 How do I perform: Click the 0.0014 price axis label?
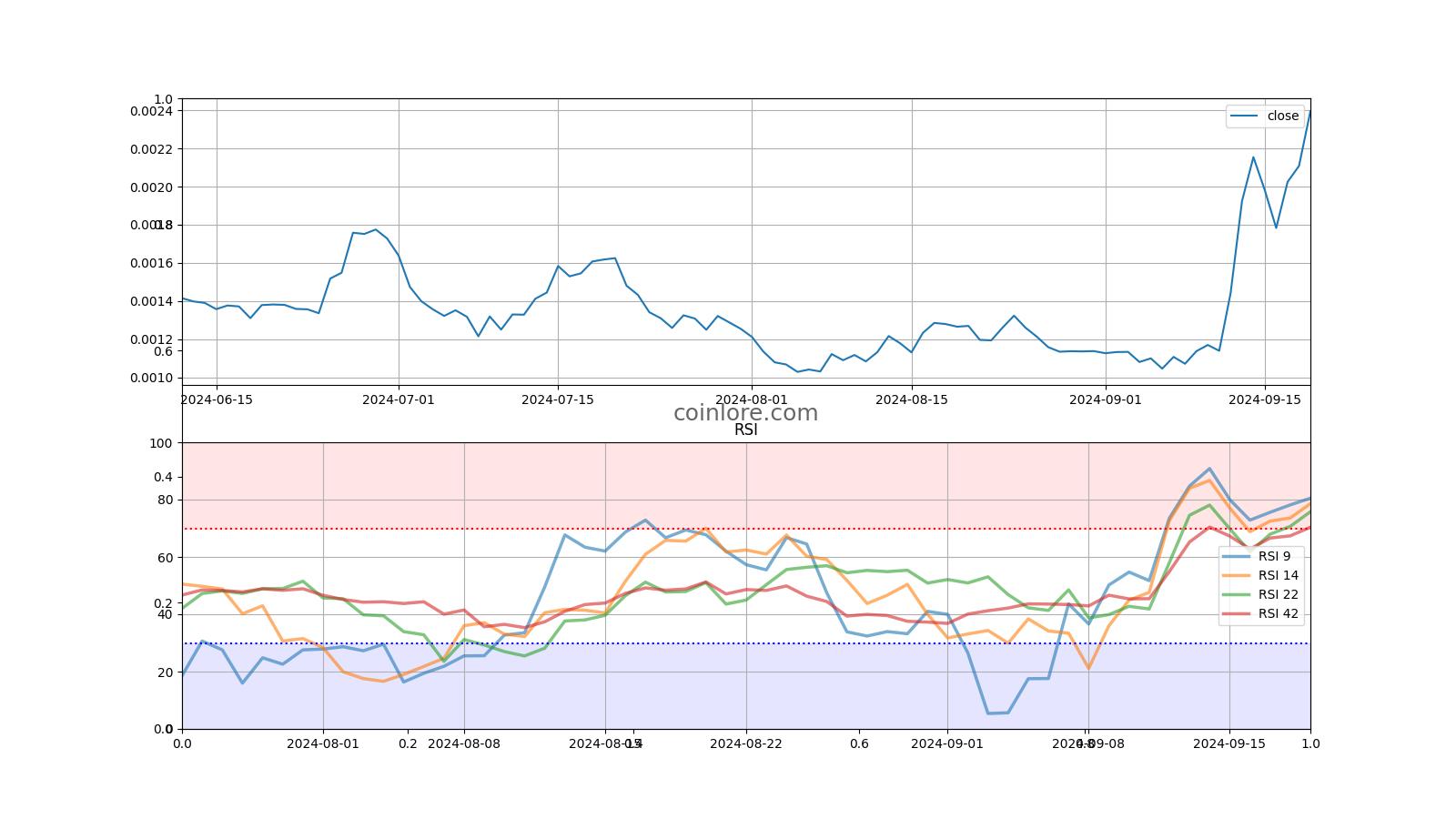coord(151,301)
